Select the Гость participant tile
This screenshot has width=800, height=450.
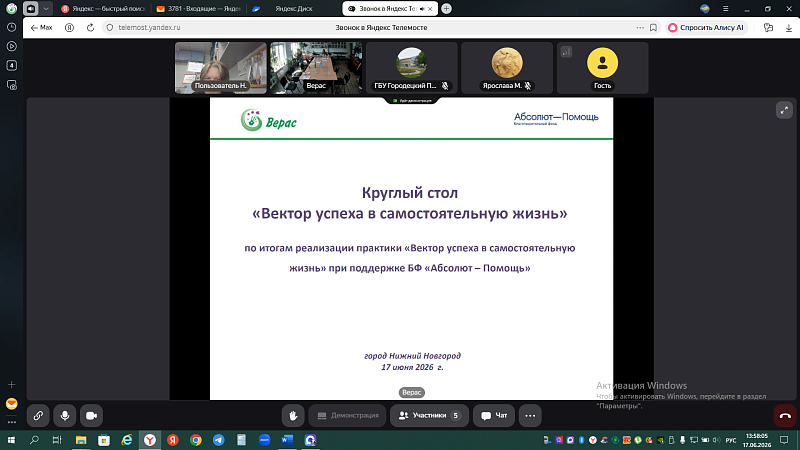[x=602, y=68]
